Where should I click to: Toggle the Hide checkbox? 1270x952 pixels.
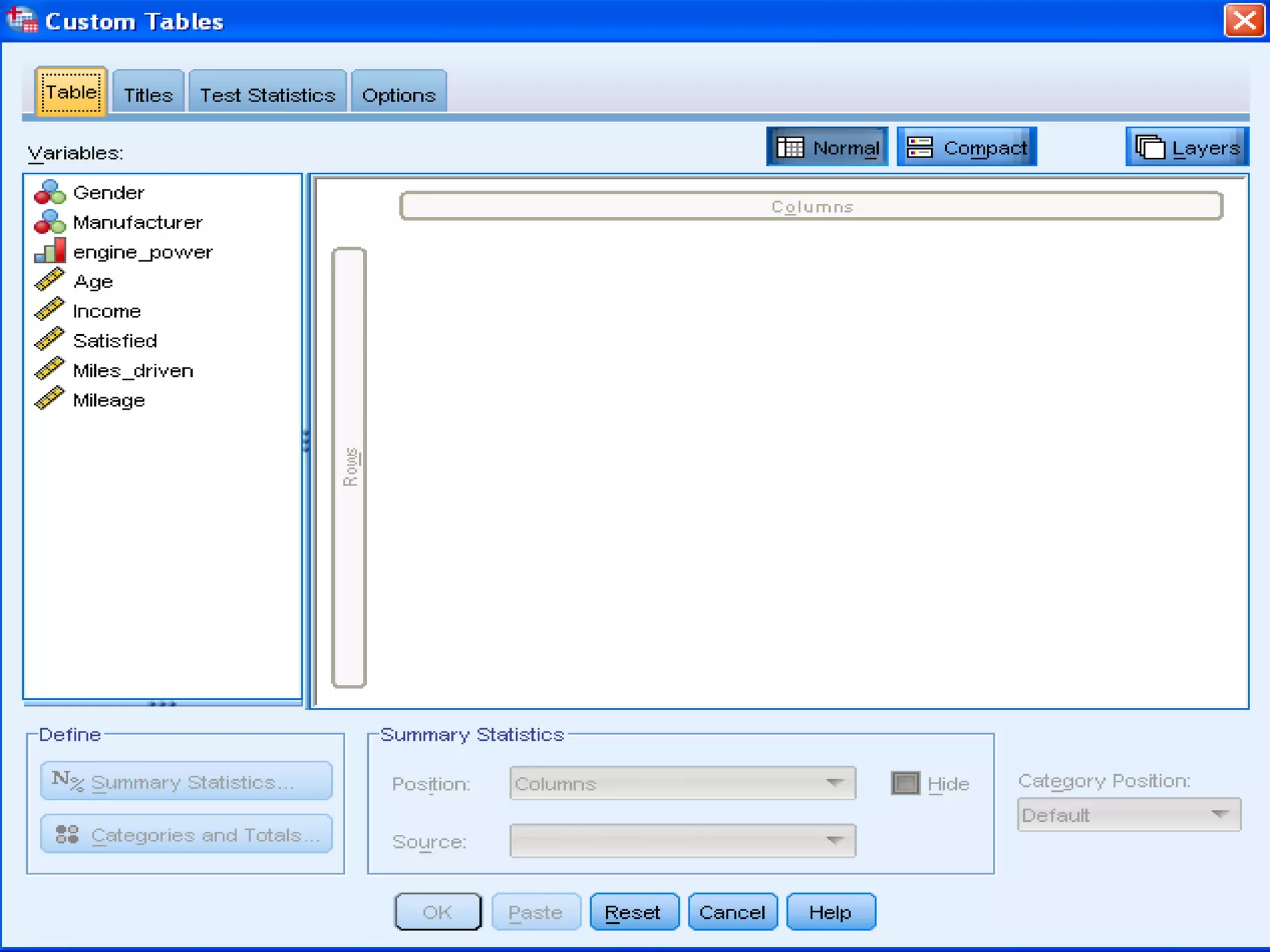(x=905, y=783)
